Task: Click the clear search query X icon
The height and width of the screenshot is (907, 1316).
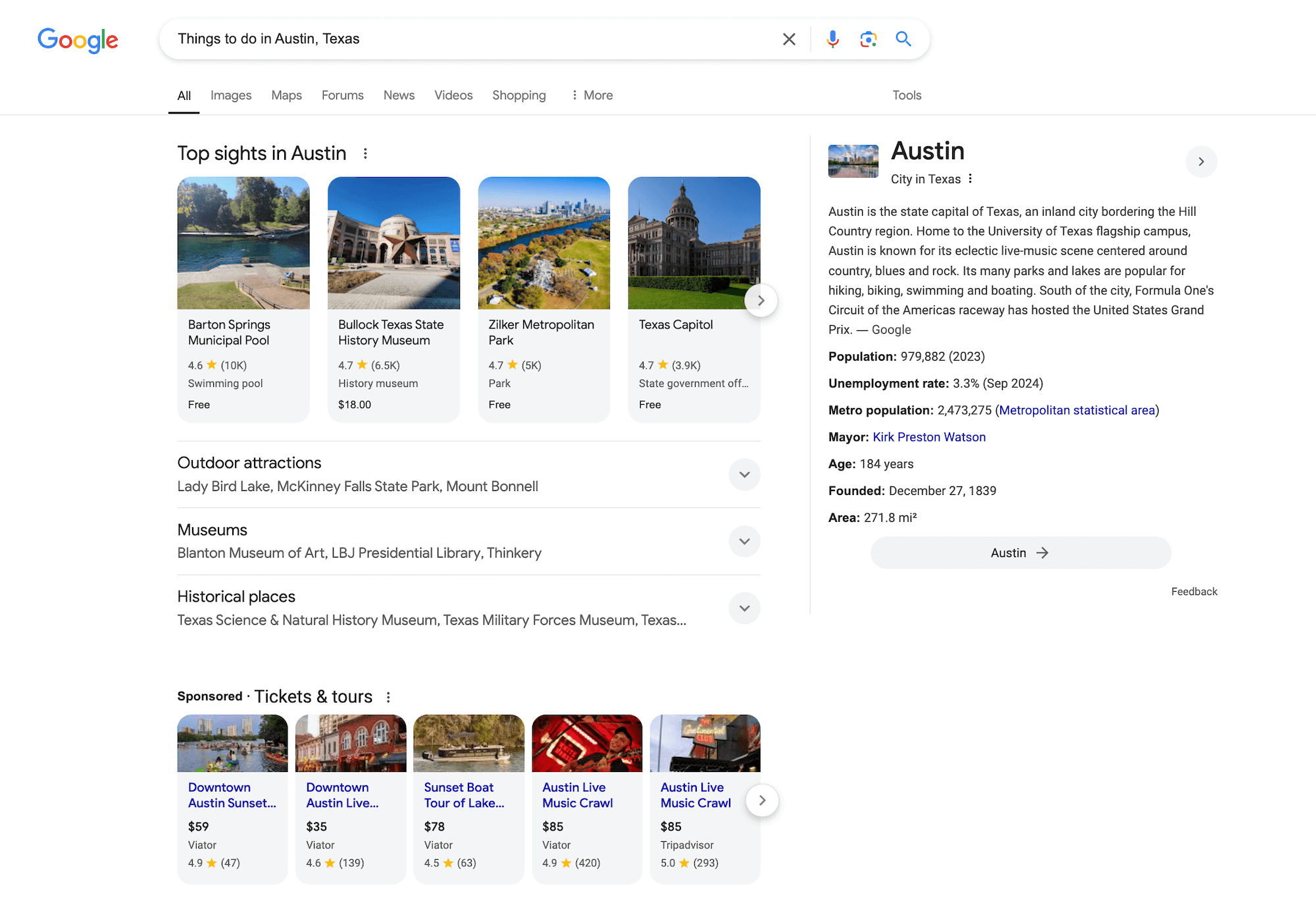Action: pos(789,39)
